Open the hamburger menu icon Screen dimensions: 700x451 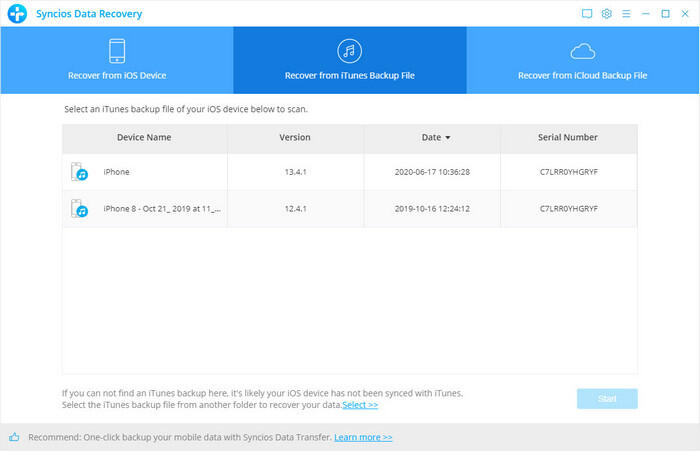coord(626,14)
